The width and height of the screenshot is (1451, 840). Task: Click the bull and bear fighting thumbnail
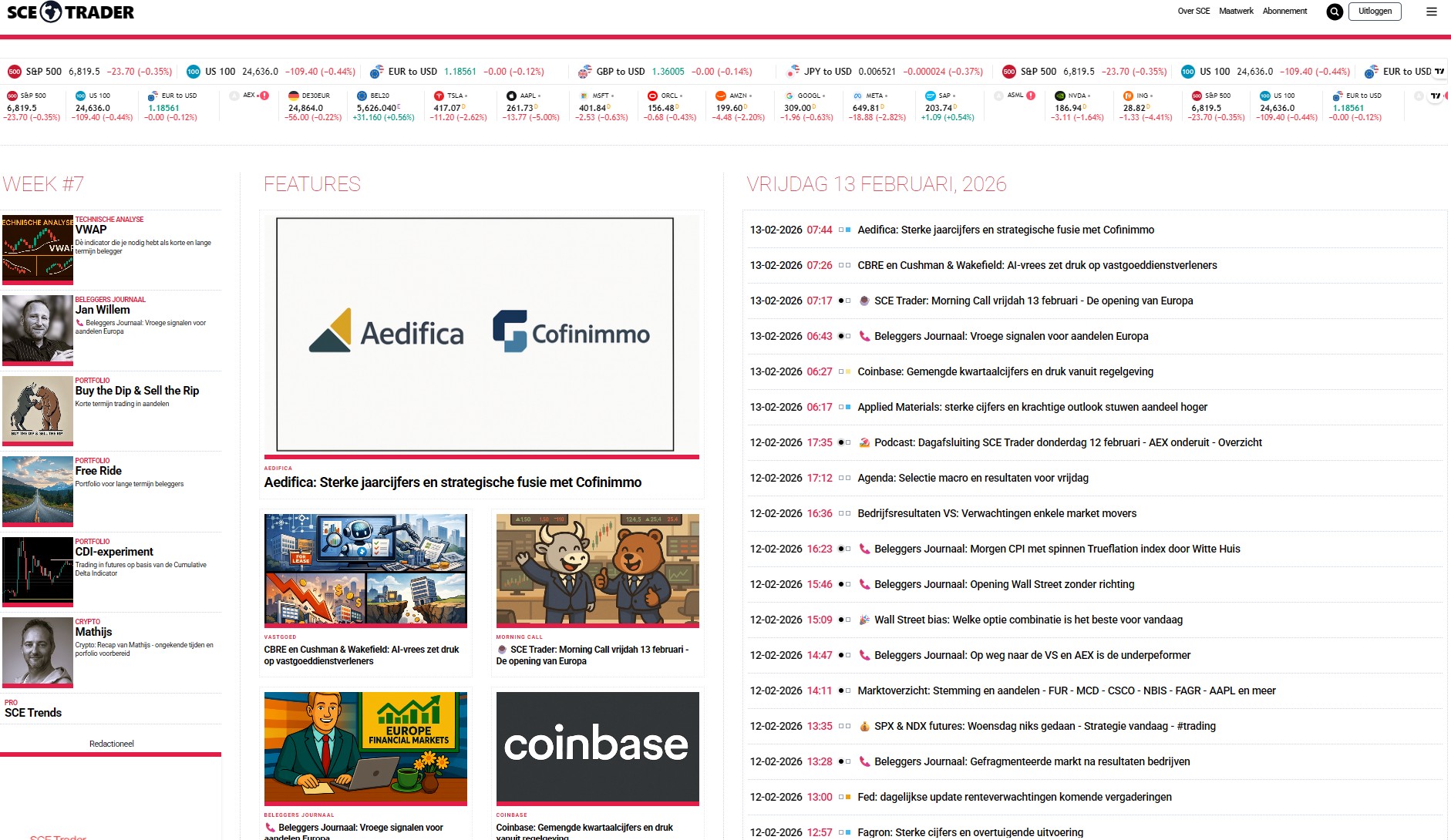point(38,410)
